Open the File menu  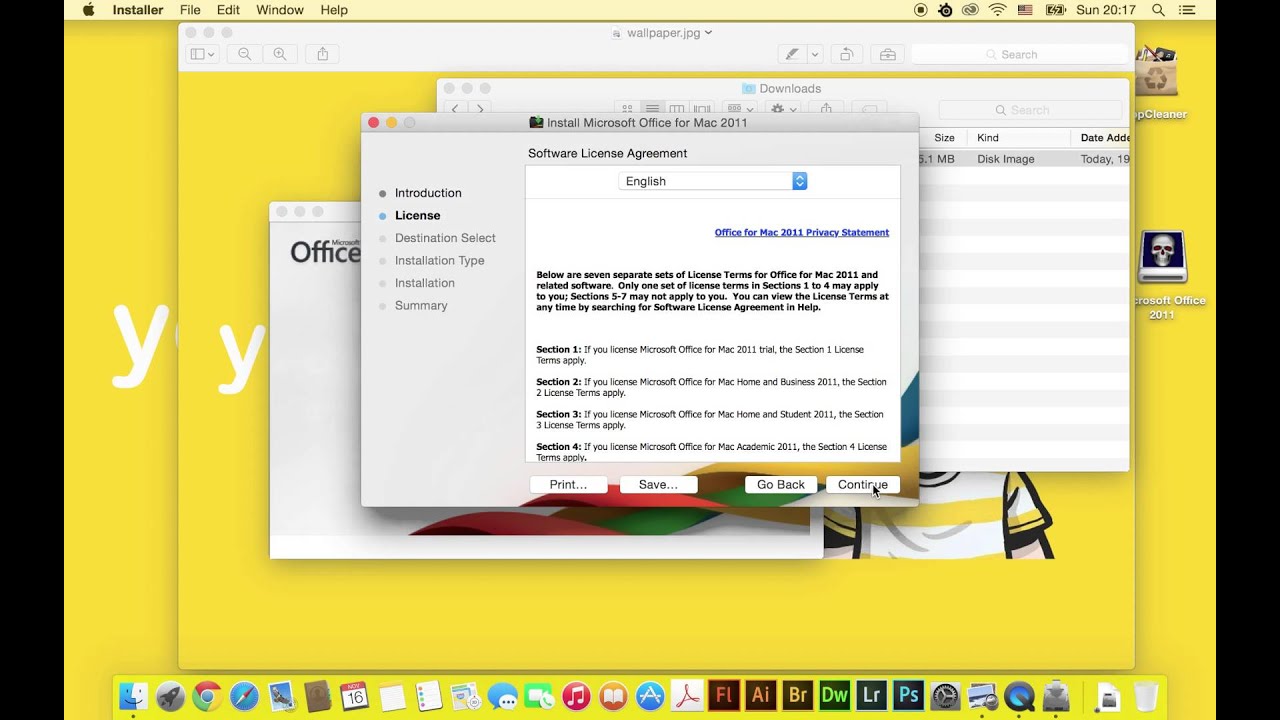click(x=190, y=10)
